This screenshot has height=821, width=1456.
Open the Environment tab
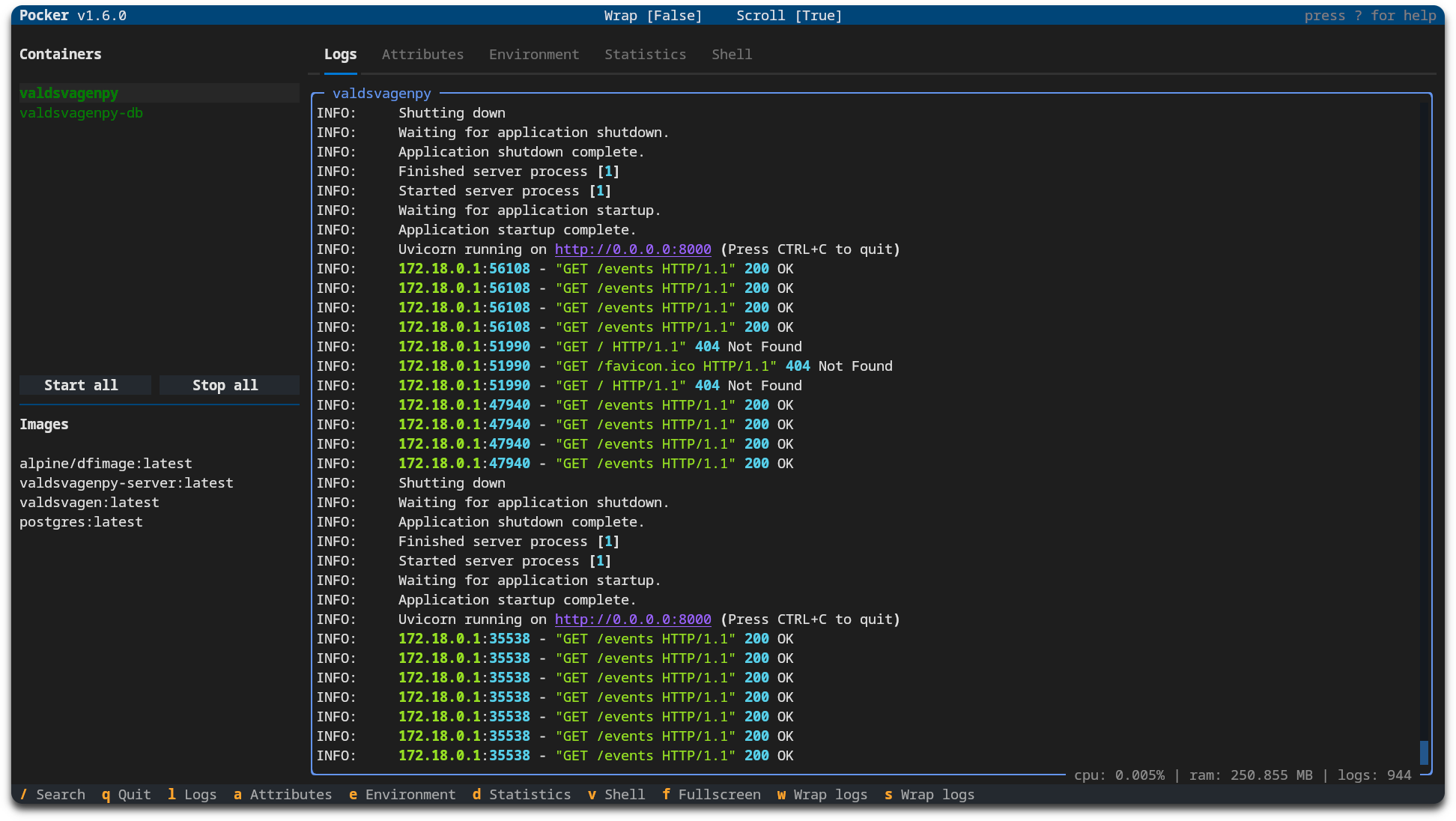coord(534,55)
